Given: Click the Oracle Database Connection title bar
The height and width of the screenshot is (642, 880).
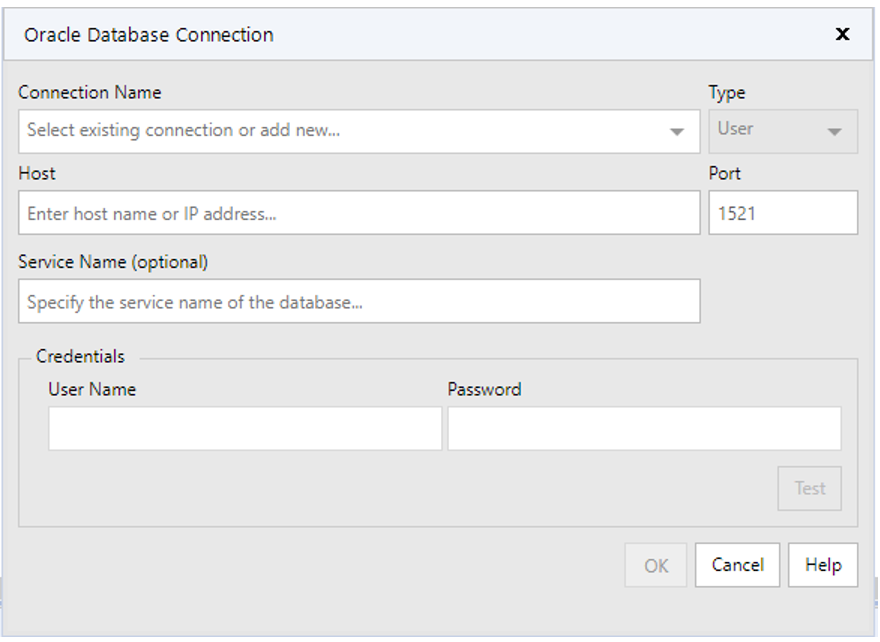Looking at the screenshot, I should click(400, 34).
